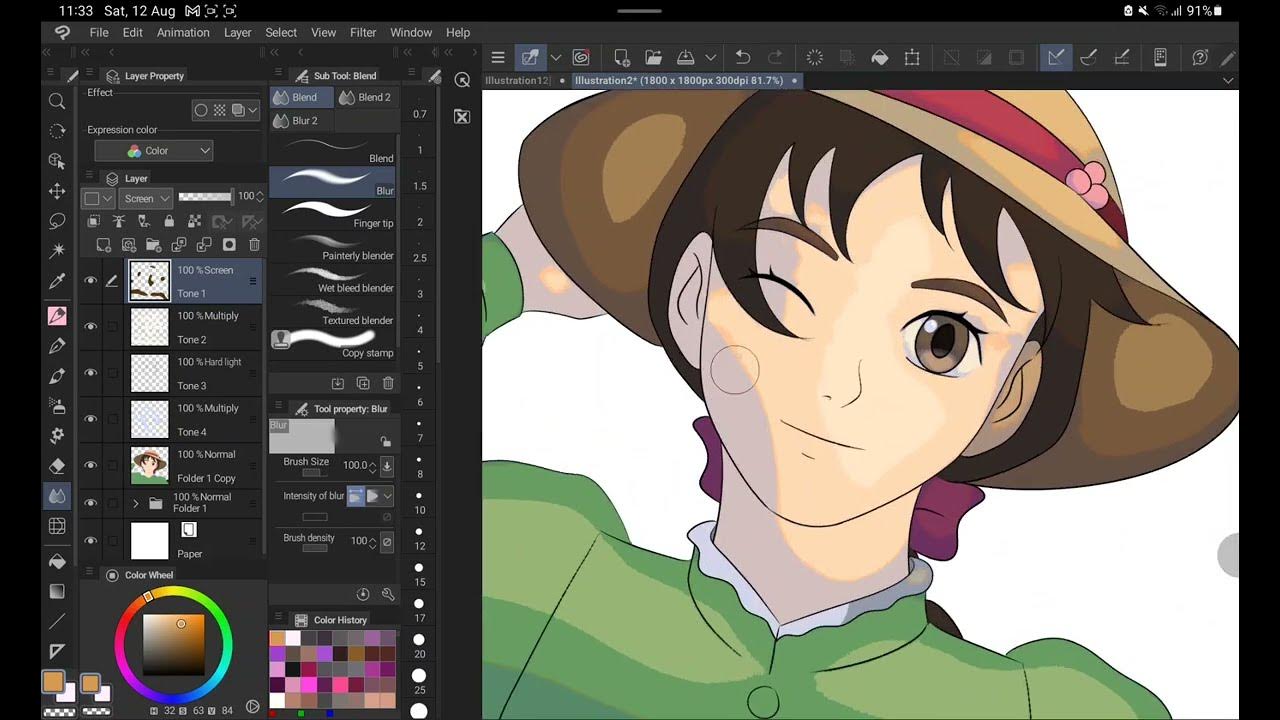Open the Screen blending mode dropdown
The image size is (1280, 720).
(146, 198)
